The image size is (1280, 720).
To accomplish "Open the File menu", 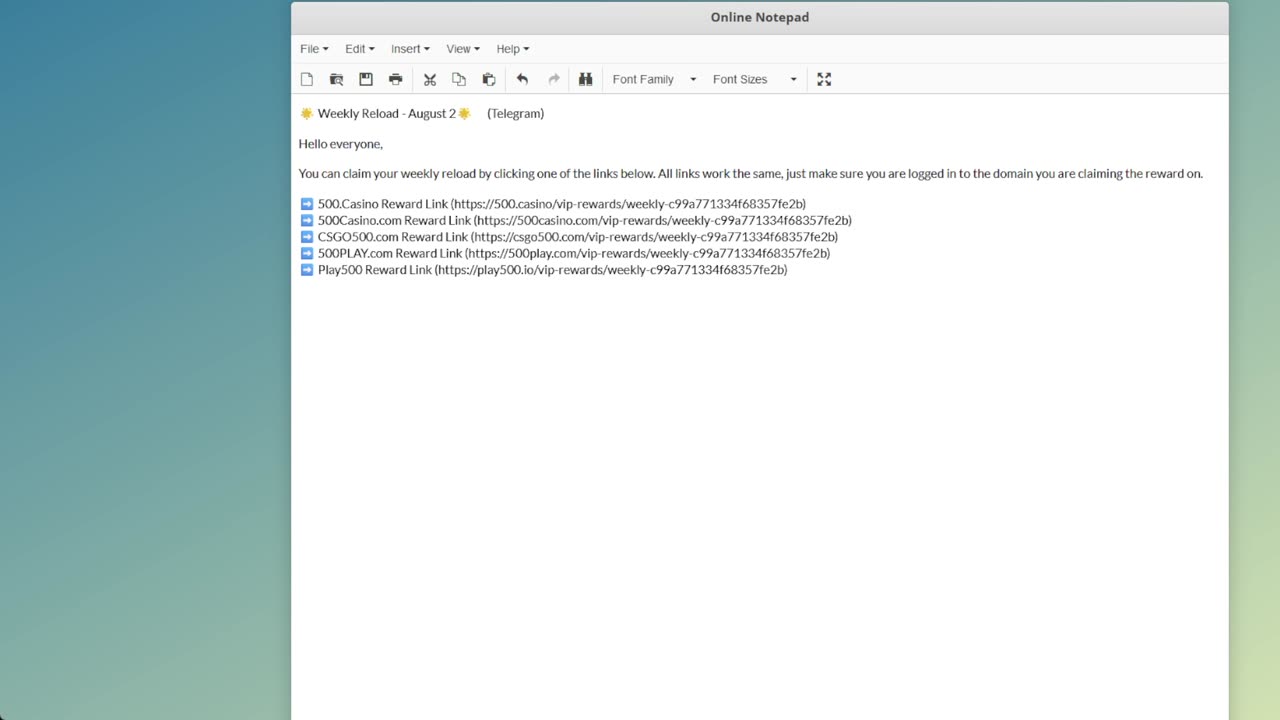I will click(314, 49).
